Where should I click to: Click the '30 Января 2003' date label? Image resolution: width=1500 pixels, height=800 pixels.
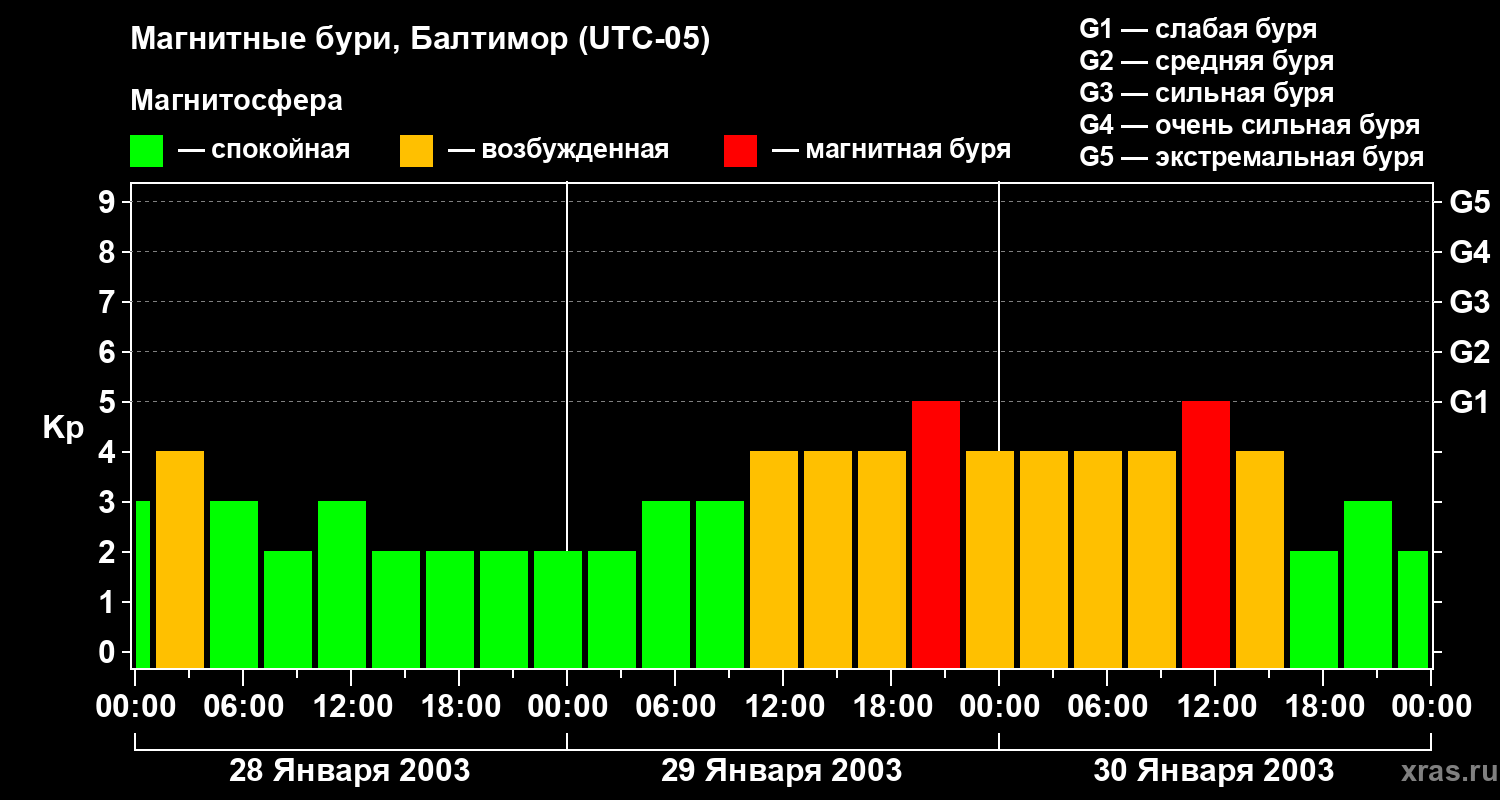click(x=1213, y=771)
